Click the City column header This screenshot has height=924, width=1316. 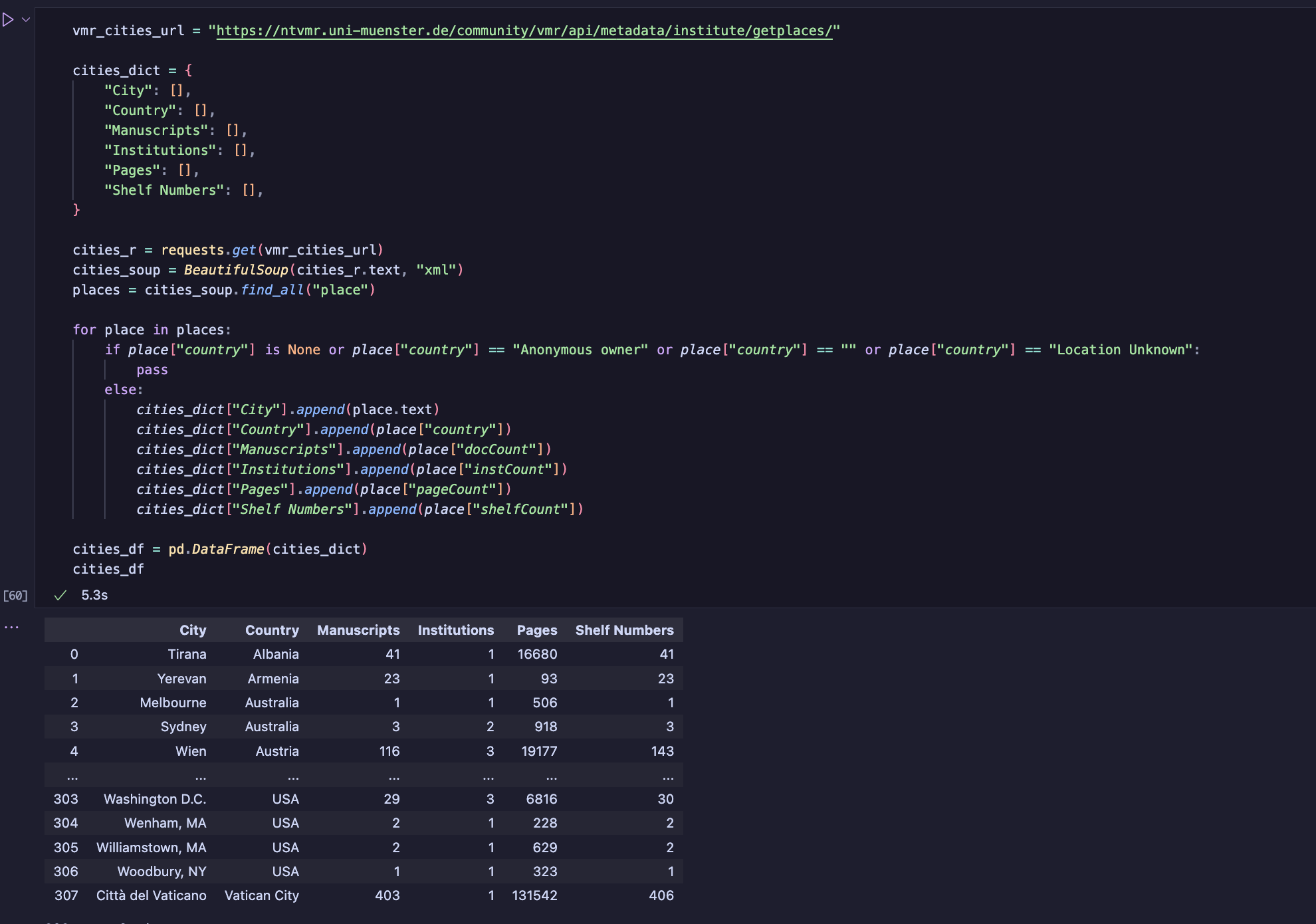193,630
